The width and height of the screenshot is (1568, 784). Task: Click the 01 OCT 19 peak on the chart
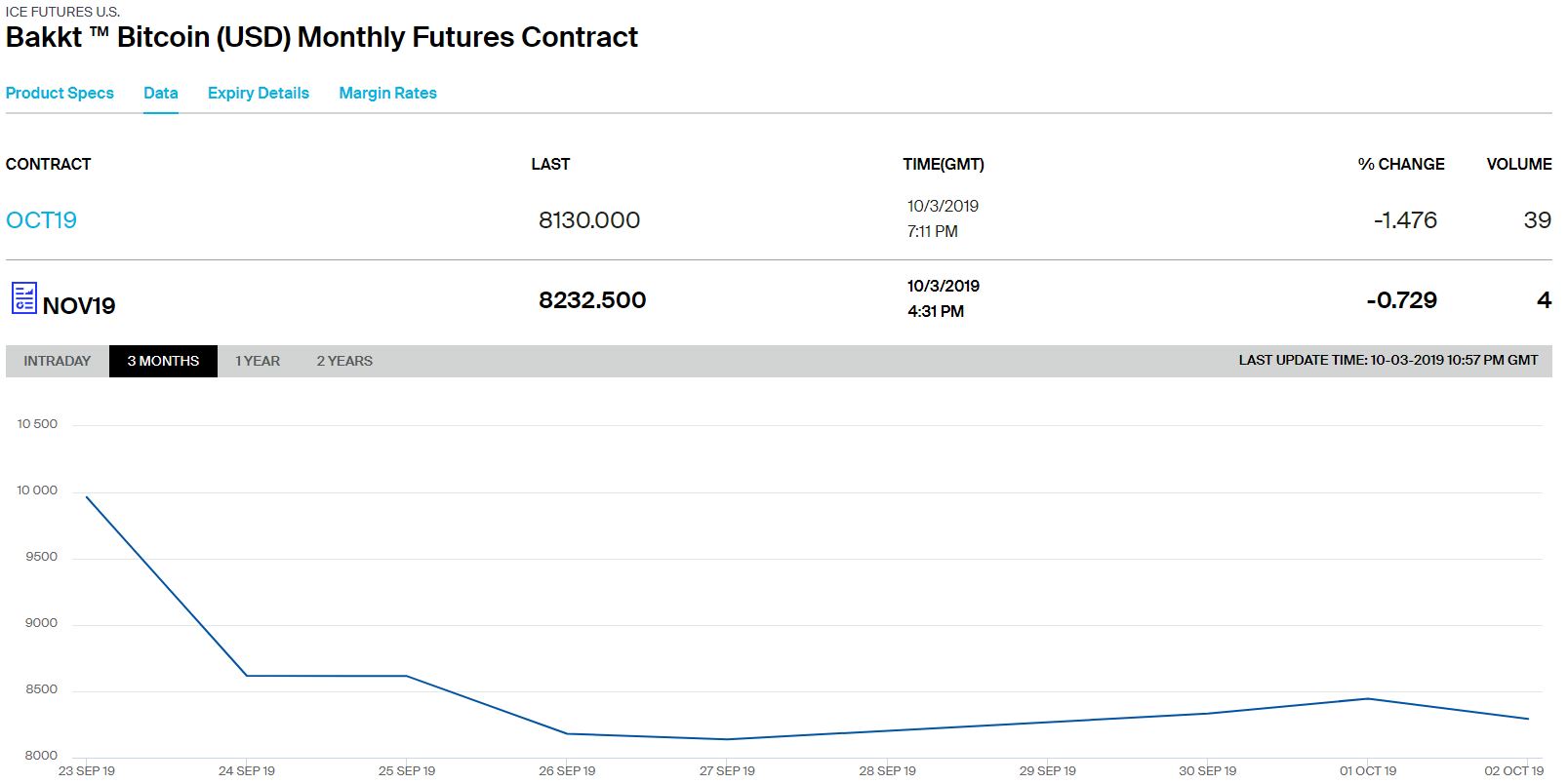pos(1368,698)
